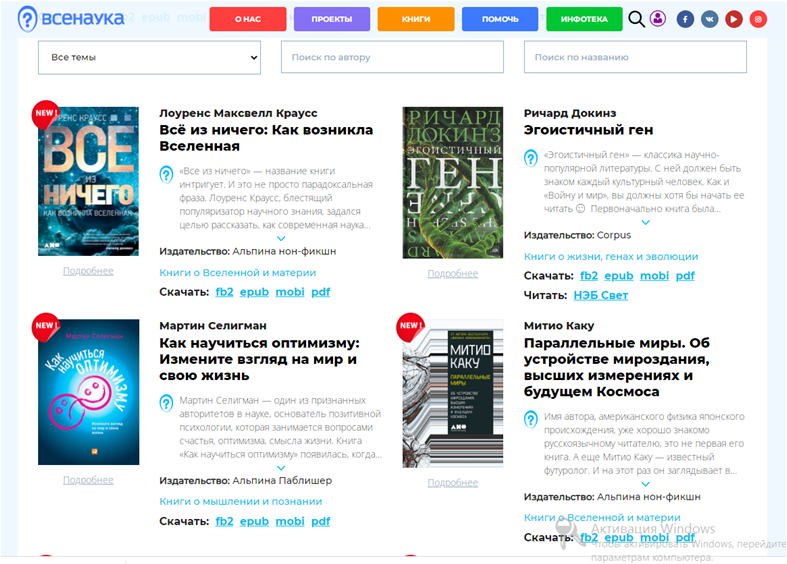Click title Всё из ничего: Как возникла Вселенная

(266, 138)
